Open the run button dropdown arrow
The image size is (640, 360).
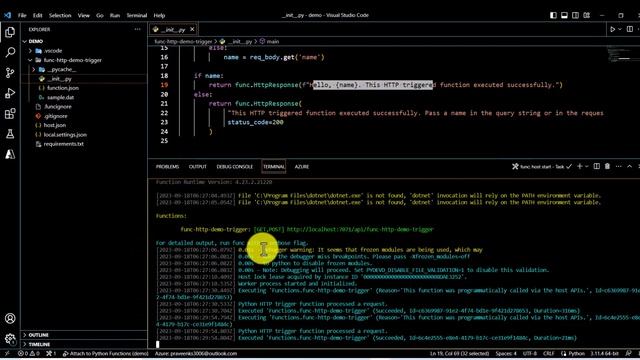click(620, 29)
